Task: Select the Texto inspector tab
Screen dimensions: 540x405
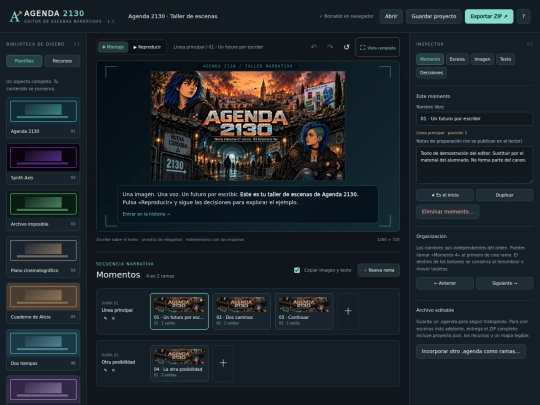Action: pyautogui.click(x=505, y=59)
